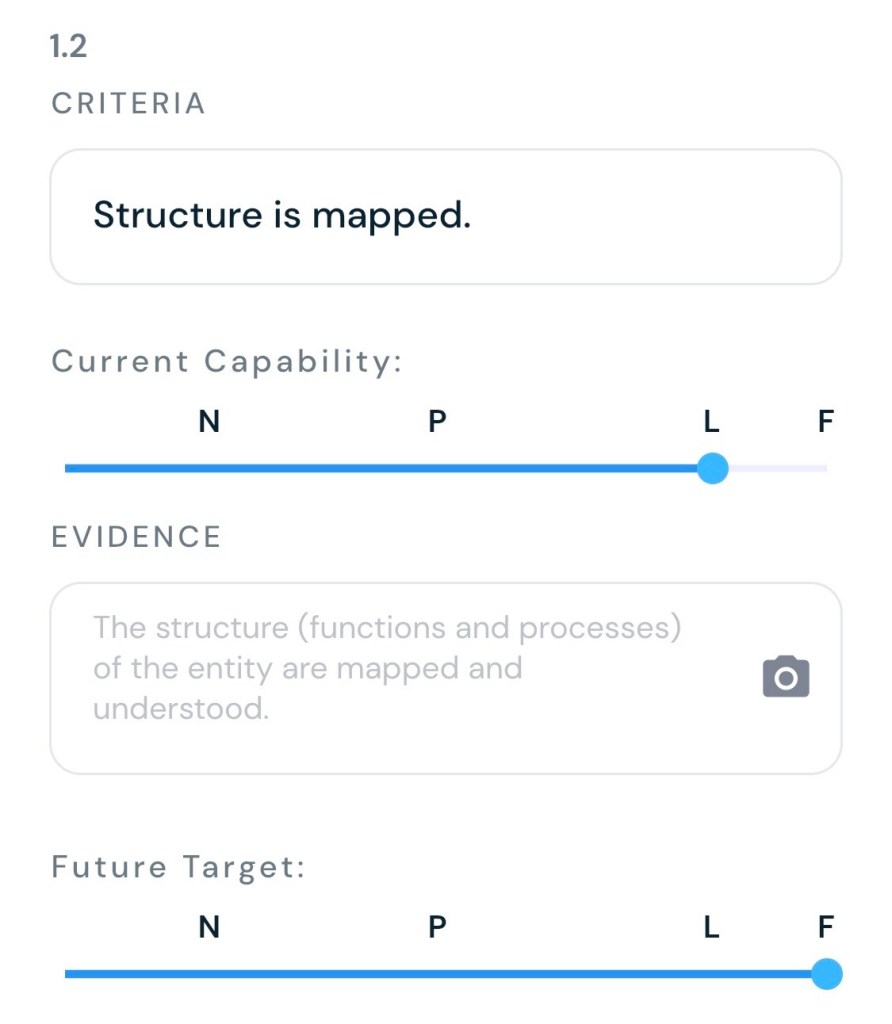Click the Evidence text input field
892x1024 pixels.
[x=400, y=677]
